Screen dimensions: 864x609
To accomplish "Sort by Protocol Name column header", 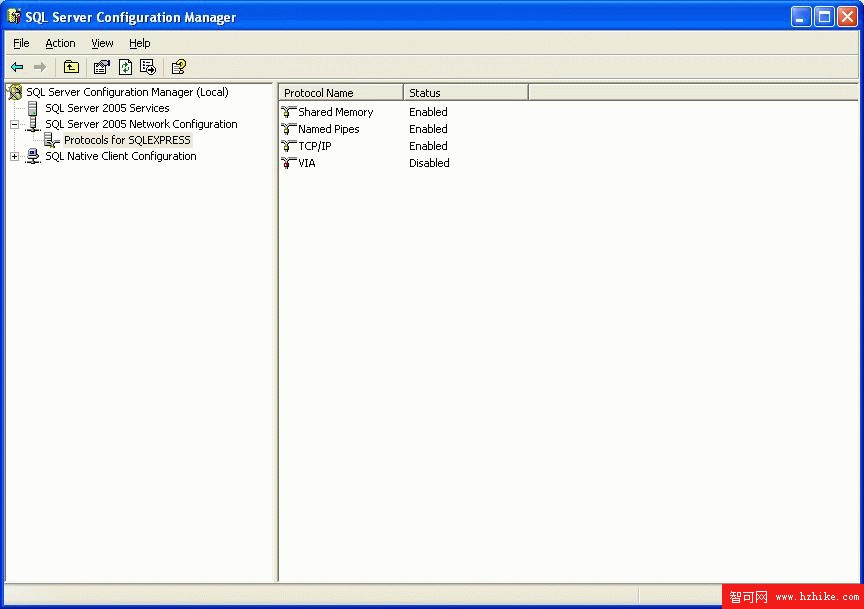I will (341, 93).
